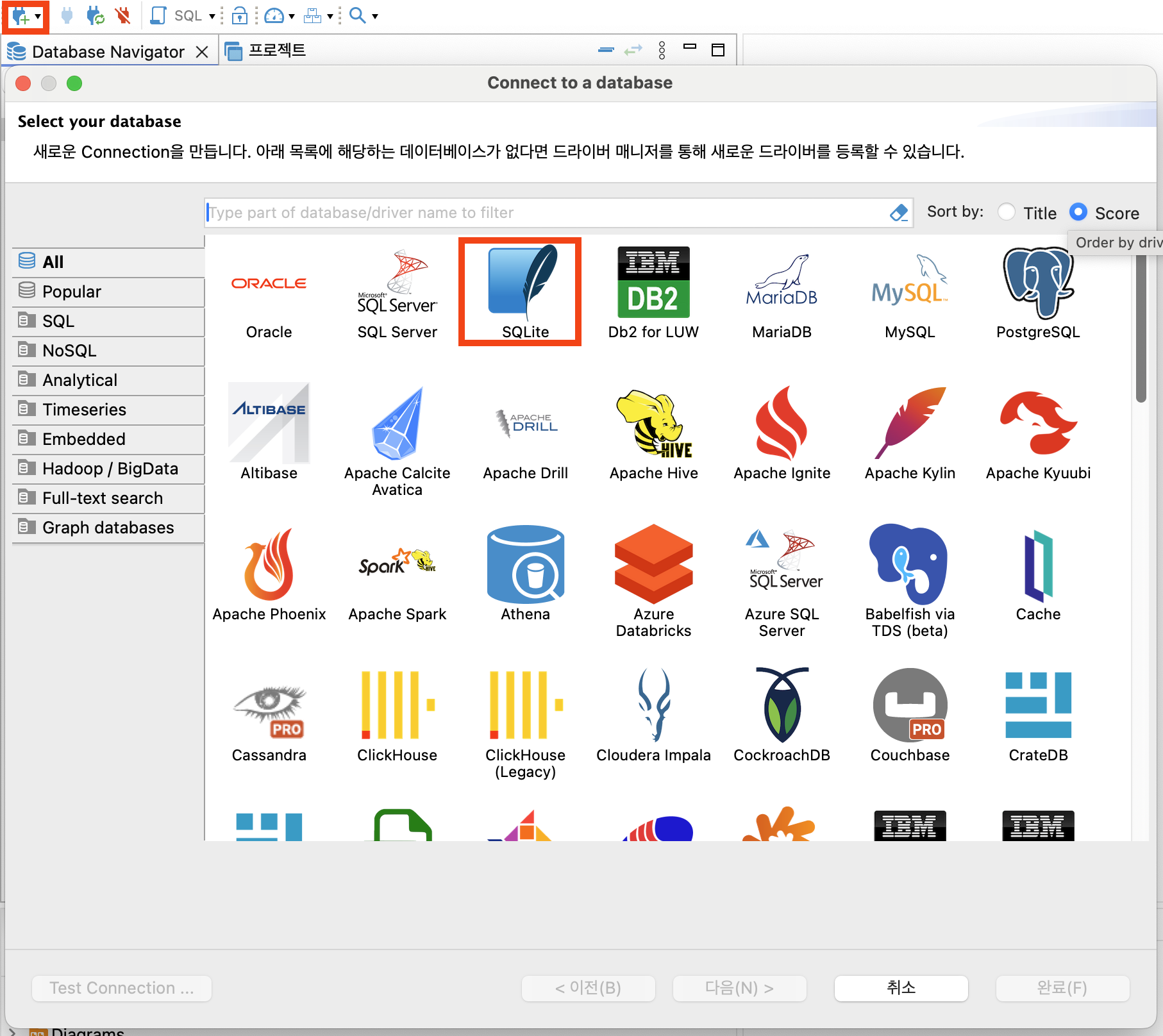Switch to the Popular category
The height and width of the screenshot is (1036, 1163).
(x=108, y=291)
